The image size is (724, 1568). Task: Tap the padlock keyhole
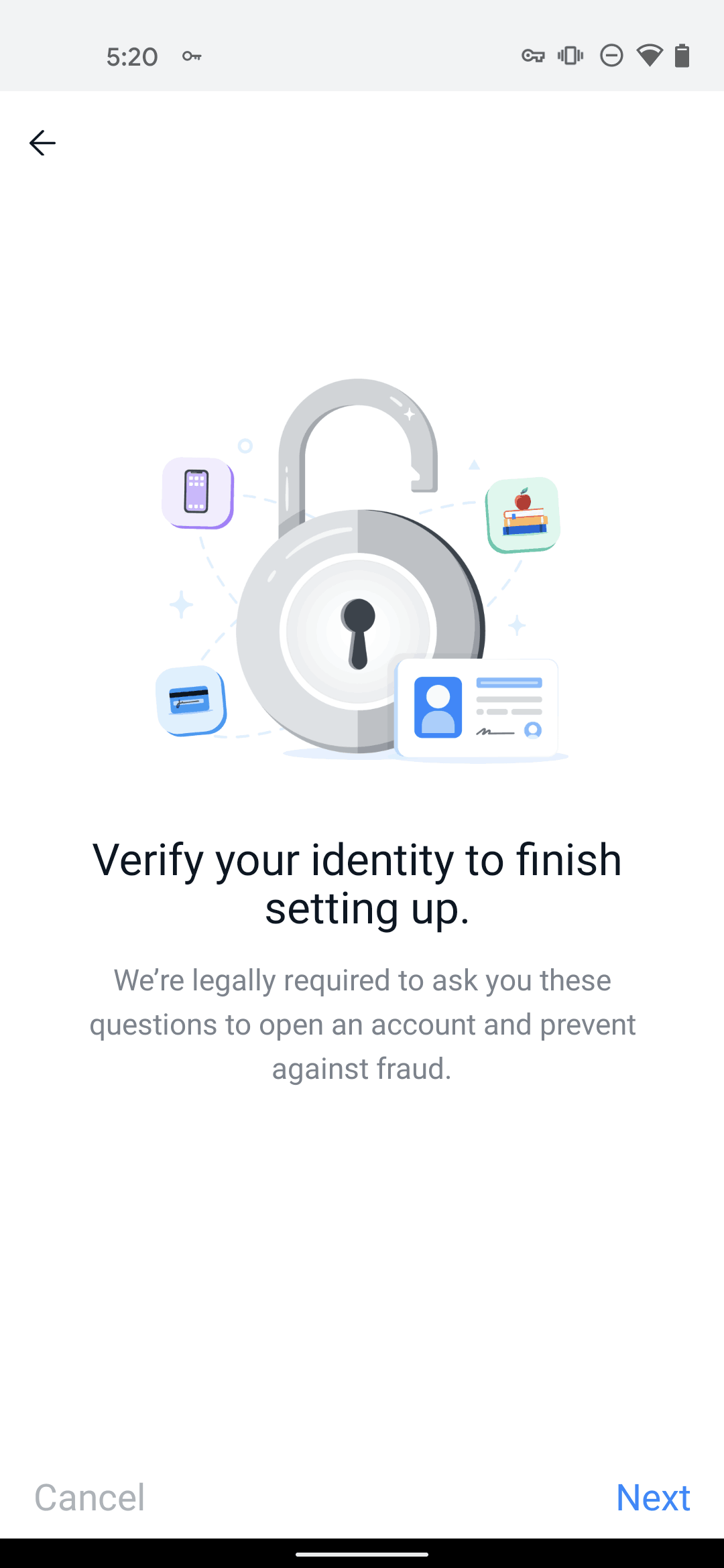point(359,633)
